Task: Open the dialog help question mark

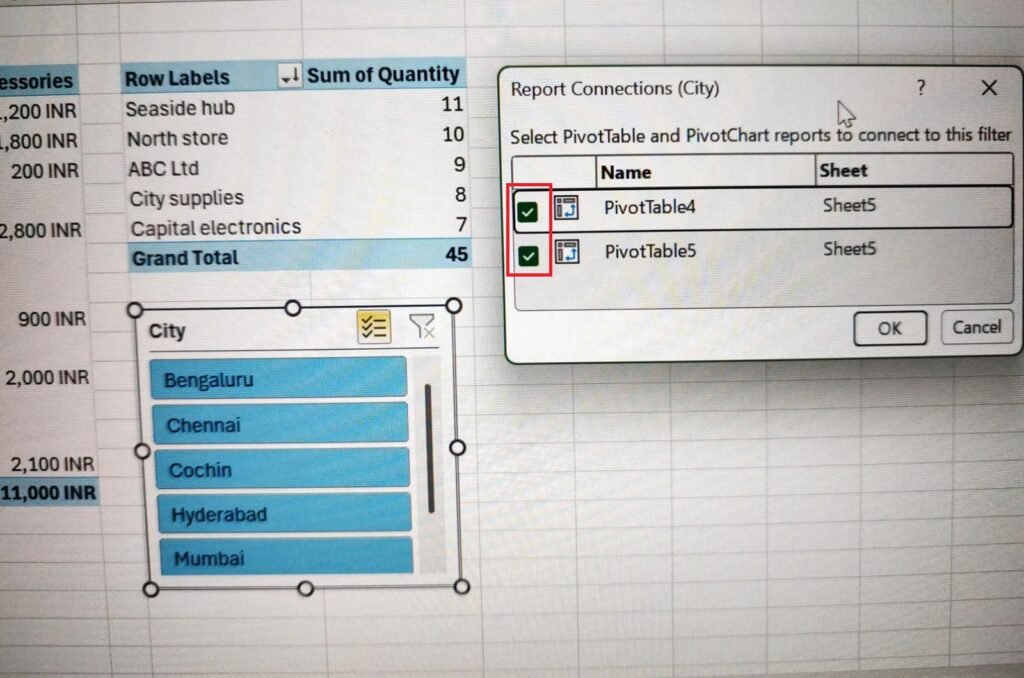Action: (x=921, y=88)
